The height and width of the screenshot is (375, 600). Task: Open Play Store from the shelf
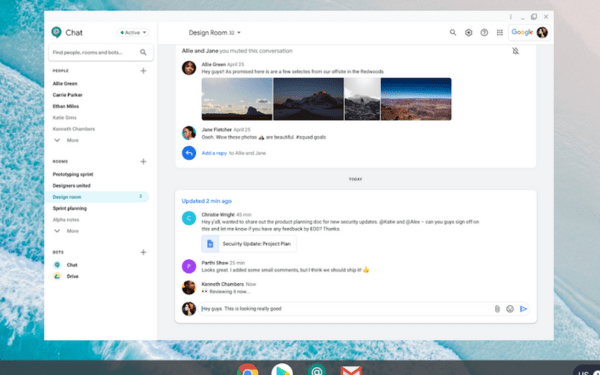pyautogui.click(x=282, y=369)
